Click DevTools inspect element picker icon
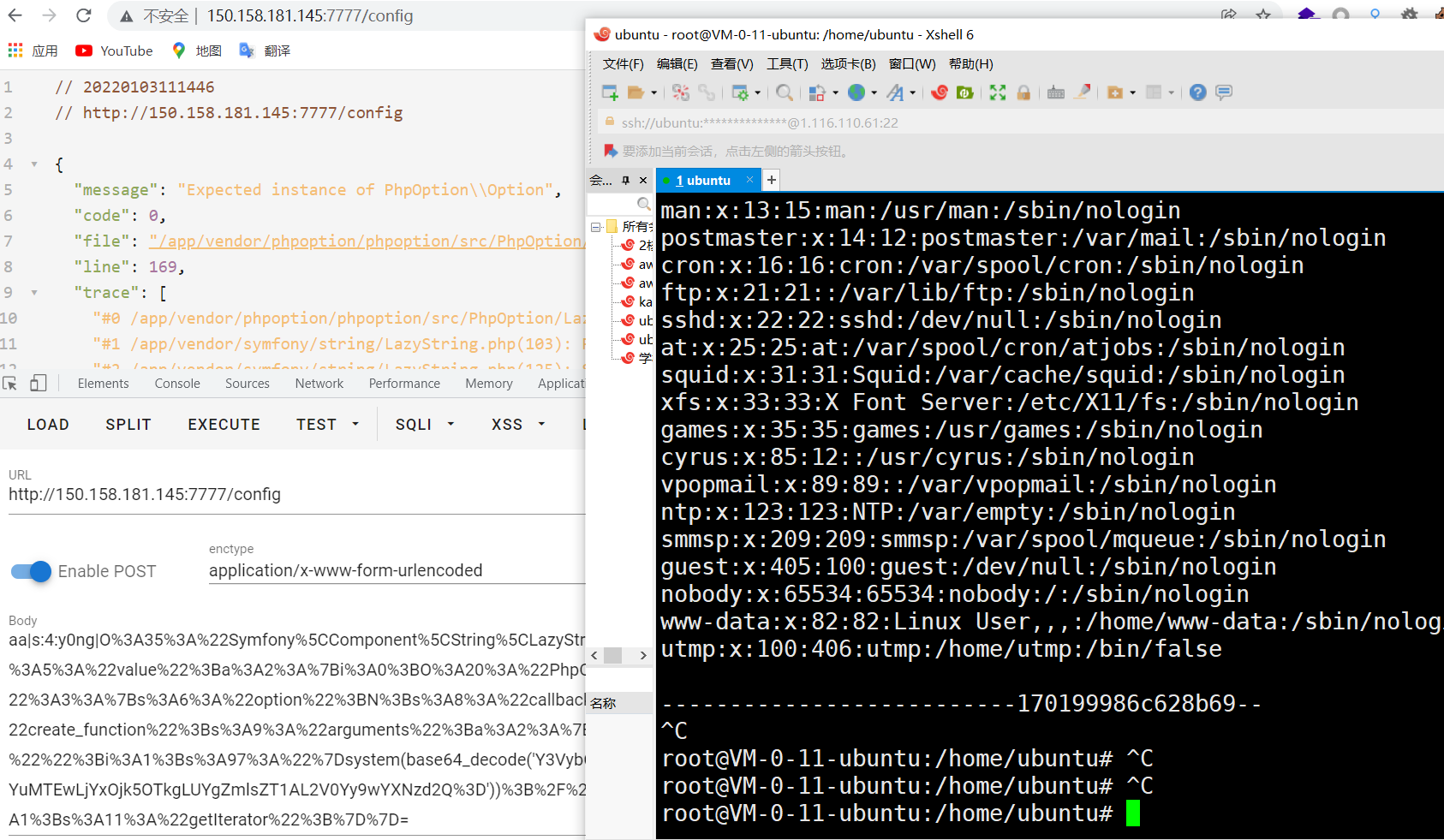Screen dimensions: 1444x840 (10, 384)
